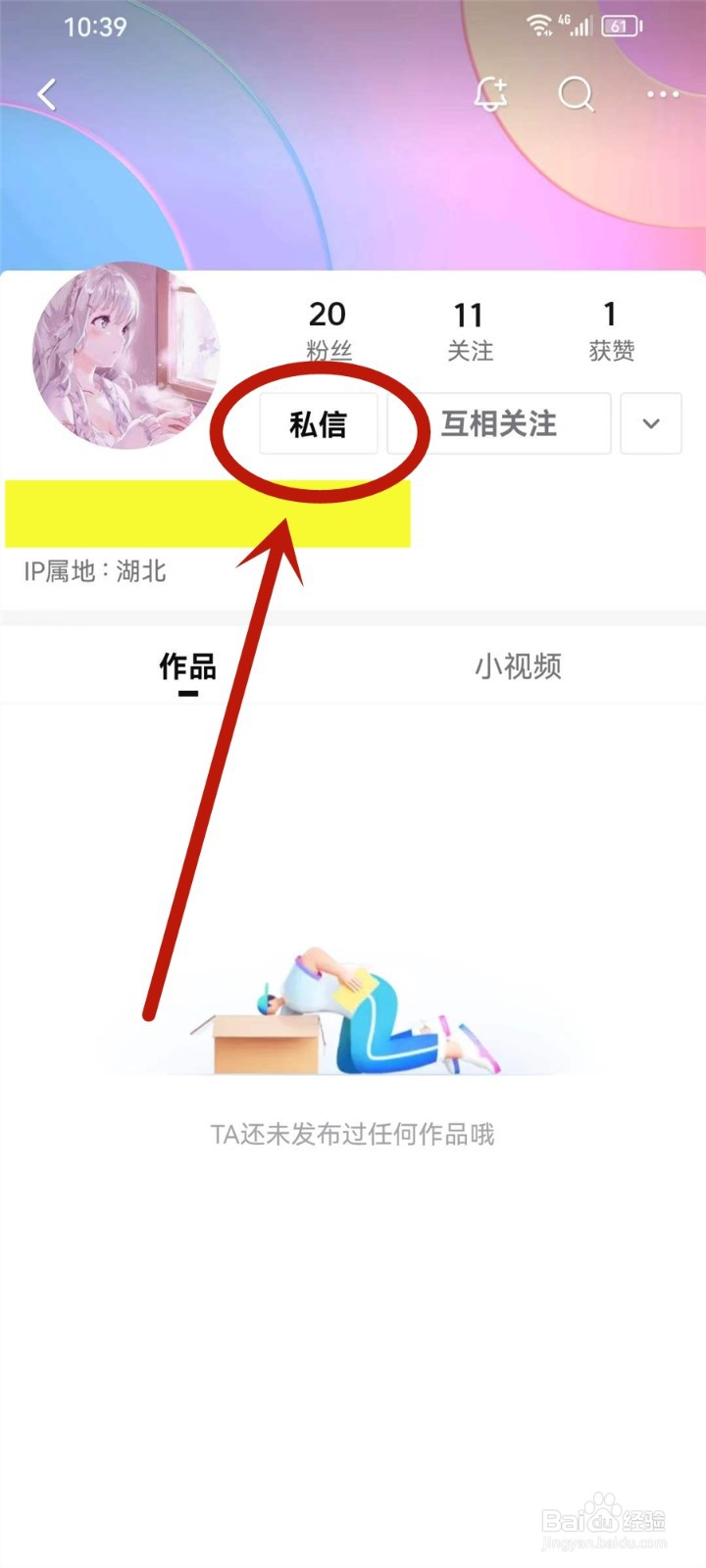Tap the back arrow icon

pyautogui.click(x=46, y=94)
